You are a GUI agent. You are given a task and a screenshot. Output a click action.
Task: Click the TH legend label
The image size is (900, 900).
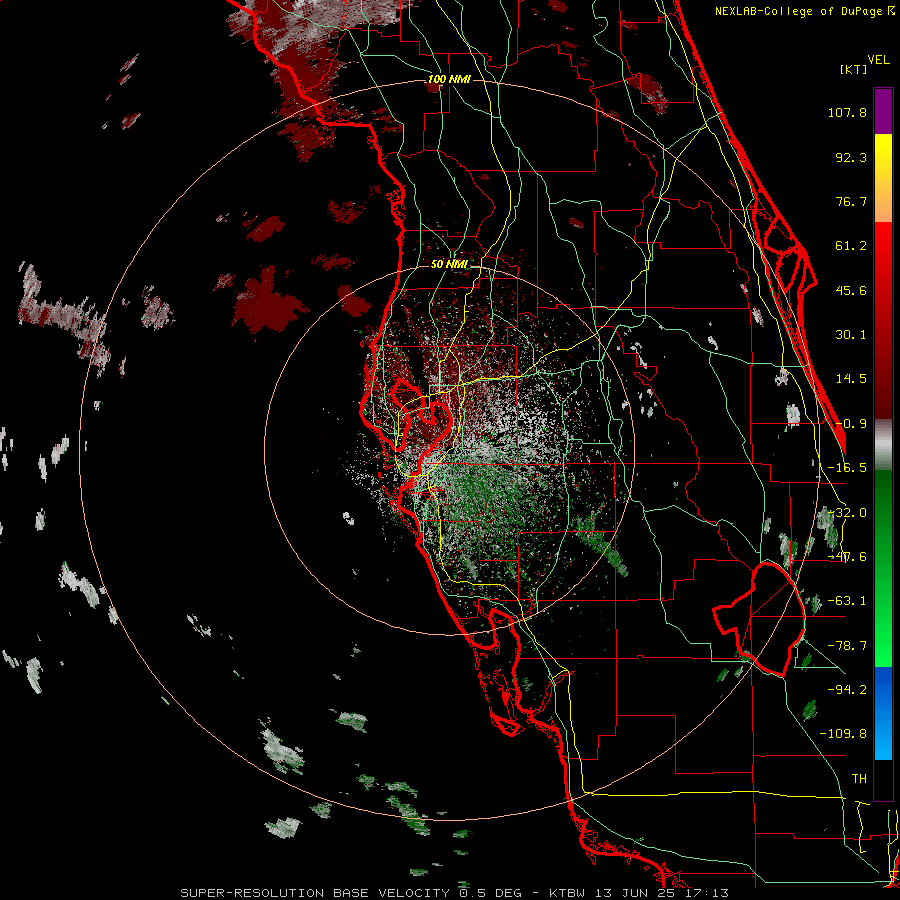click(859, 779)
